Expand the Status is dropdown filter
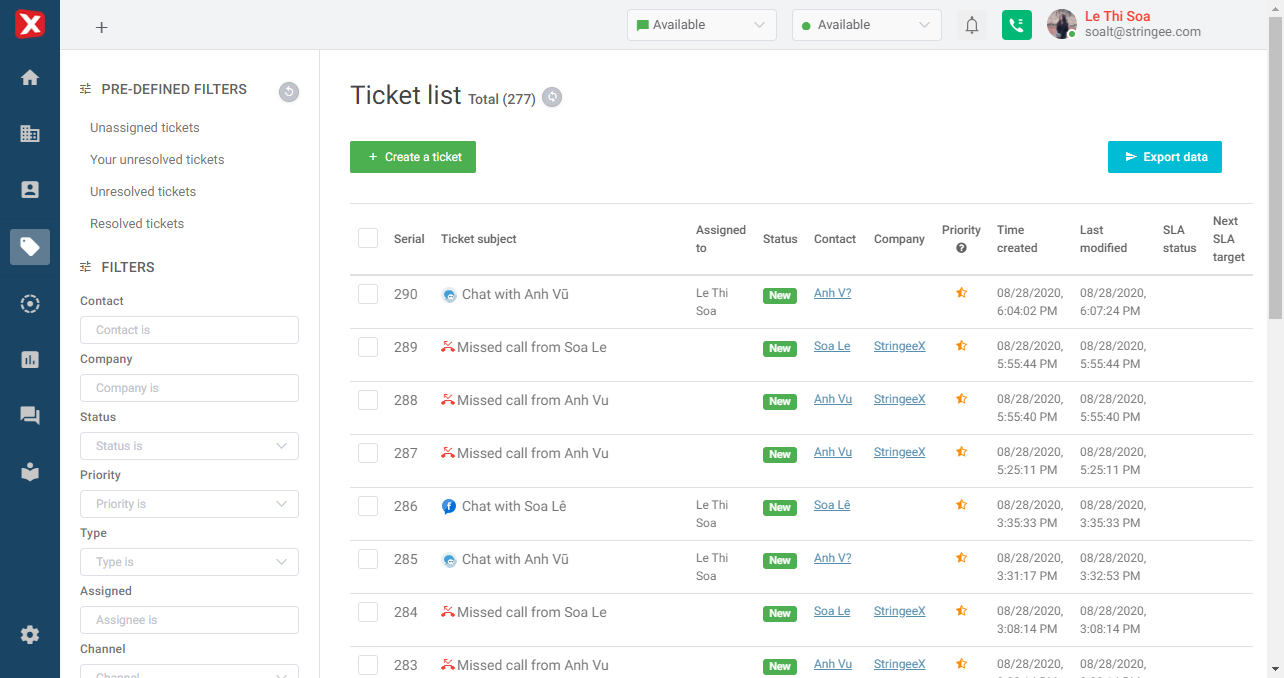The height and width of the screenshot is (678, 1284). pos(189,446)
